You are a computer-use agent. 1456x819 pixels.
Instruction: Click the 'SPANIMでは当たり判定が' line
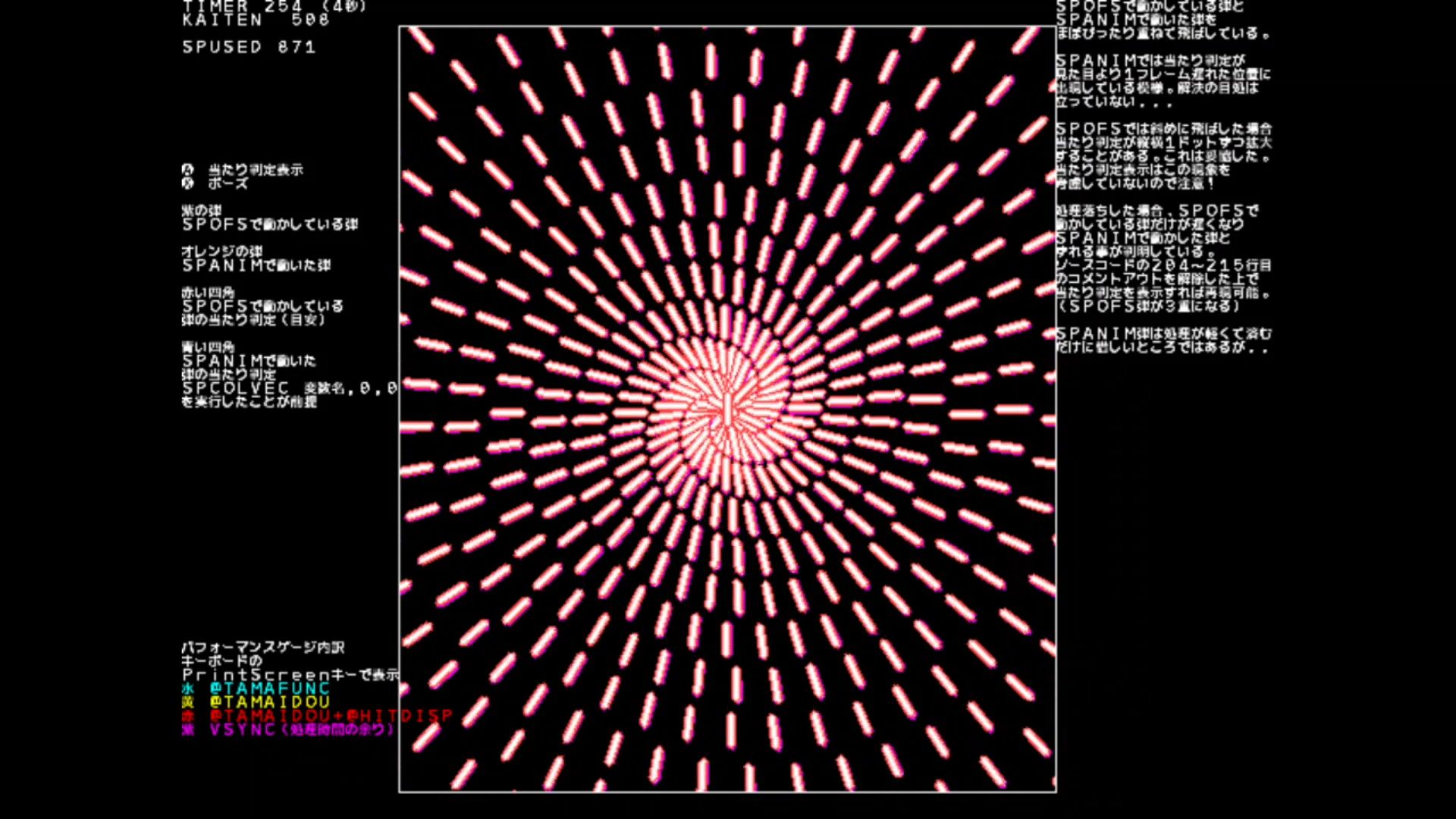tap(1151, 61)
